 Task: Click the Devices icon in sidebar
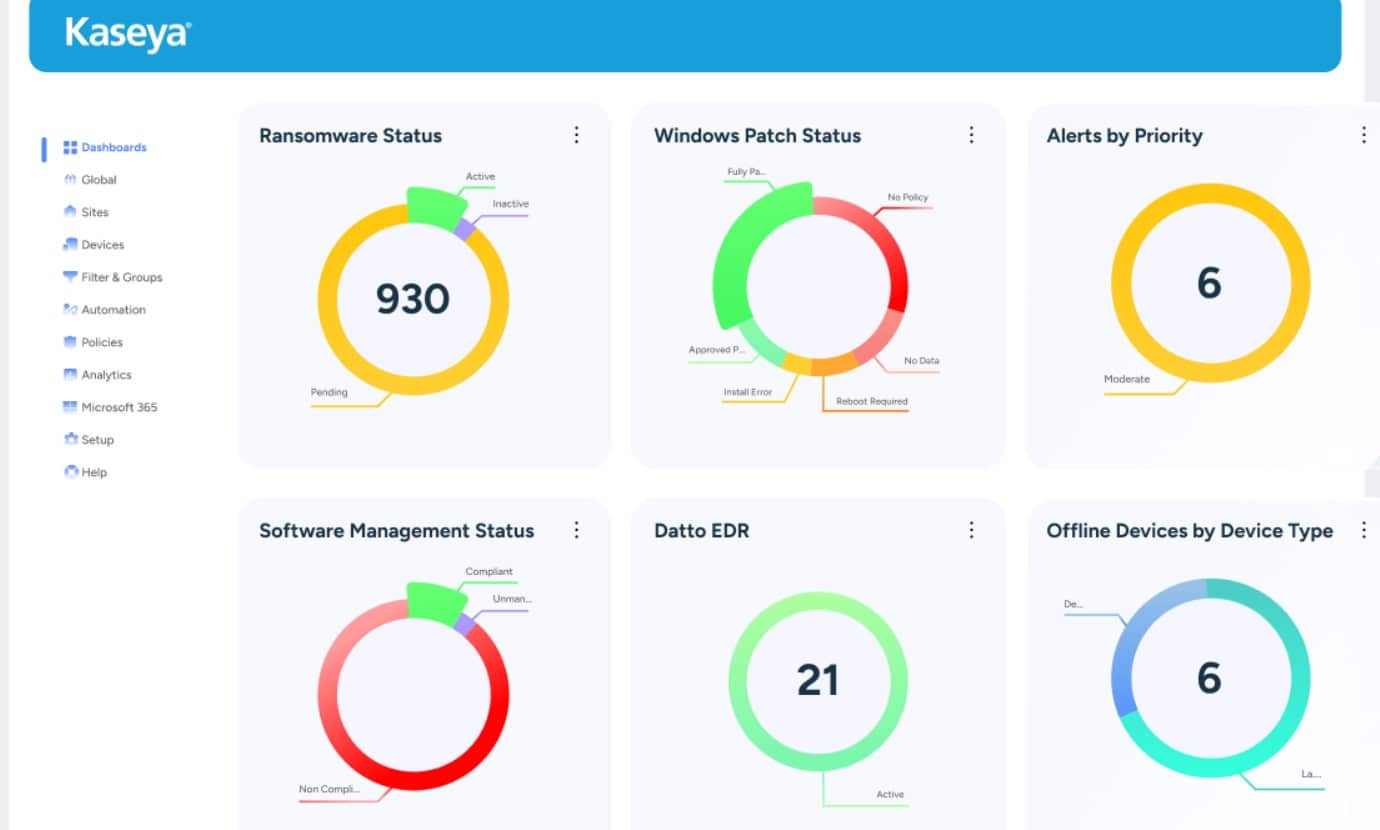click(70, 245)
